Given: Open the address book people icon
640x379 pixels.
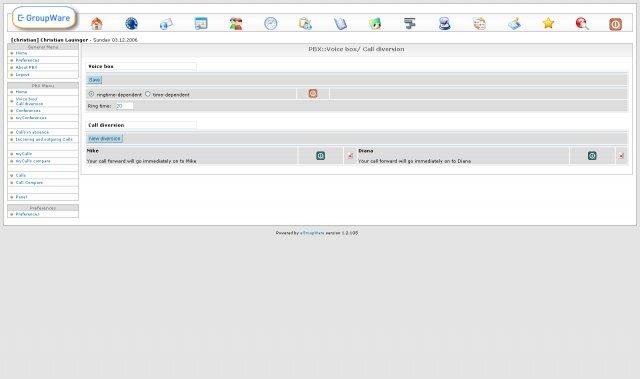Looking at the screenshot, I should (x=236, y=24).
